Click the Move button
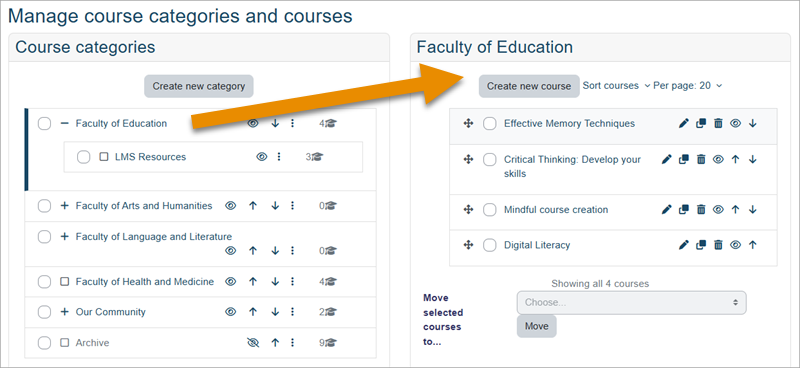 point(536,326)
